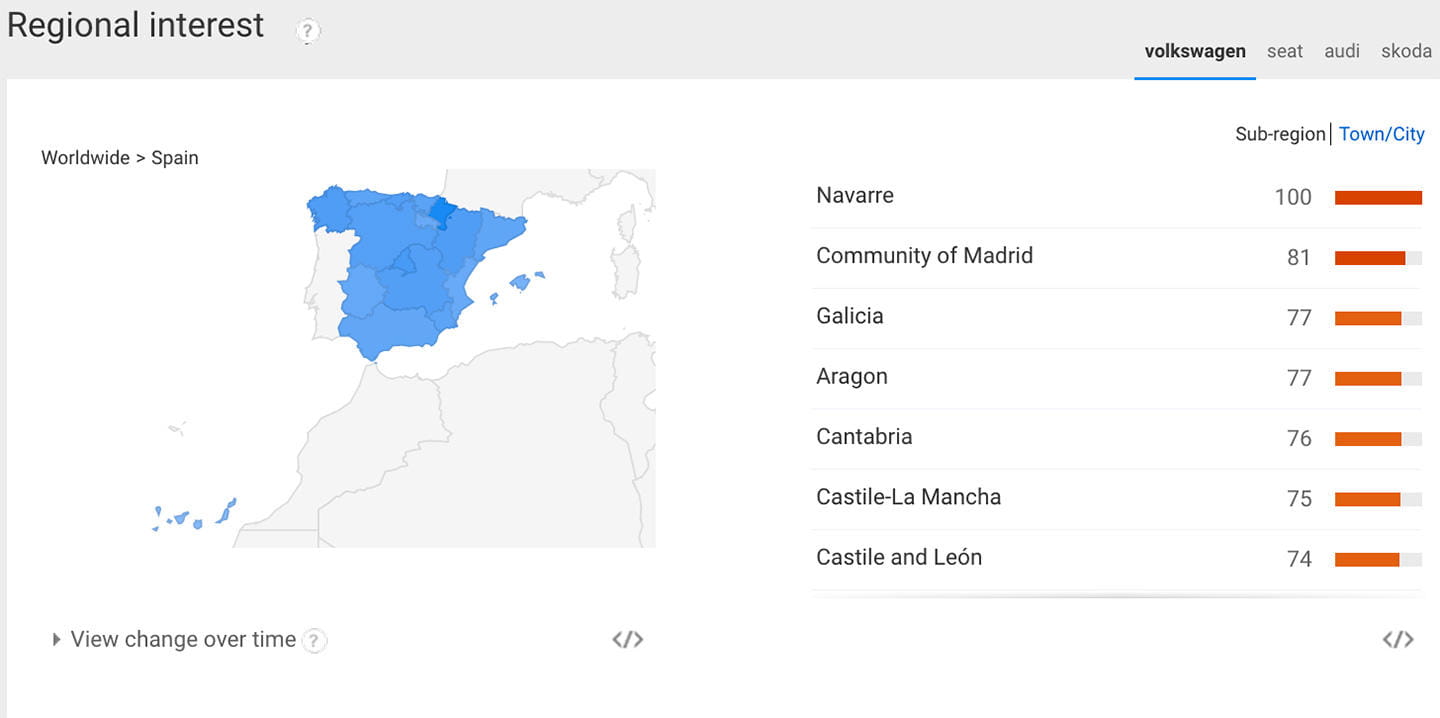Screen dimensions: 1440x718
Task: Expand View change over time
Action: (174, 640)
